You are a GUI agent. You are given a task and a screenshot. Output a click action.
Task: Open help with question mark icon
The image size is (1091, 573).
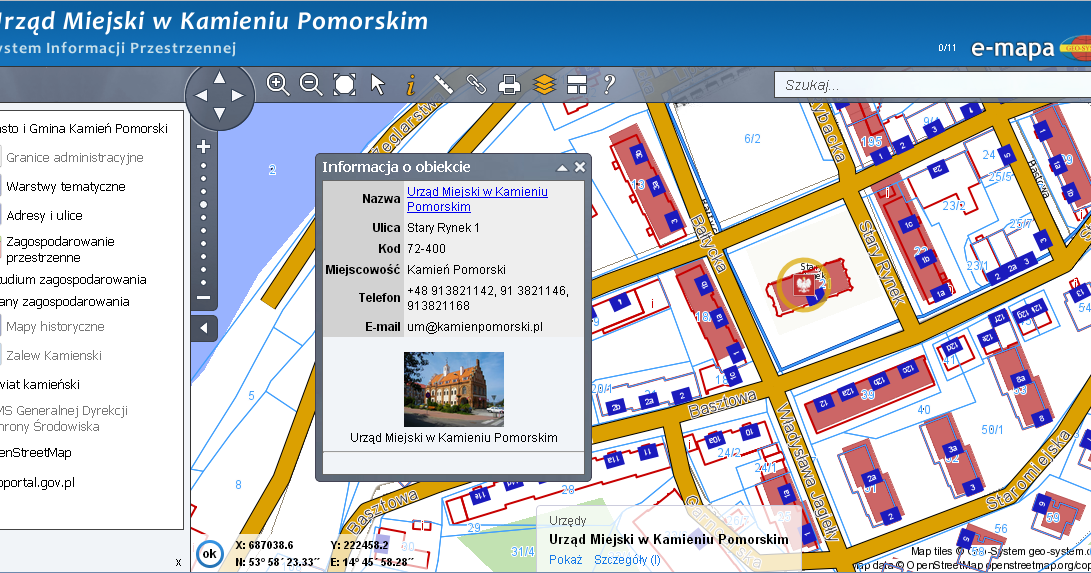click(609, 84)
